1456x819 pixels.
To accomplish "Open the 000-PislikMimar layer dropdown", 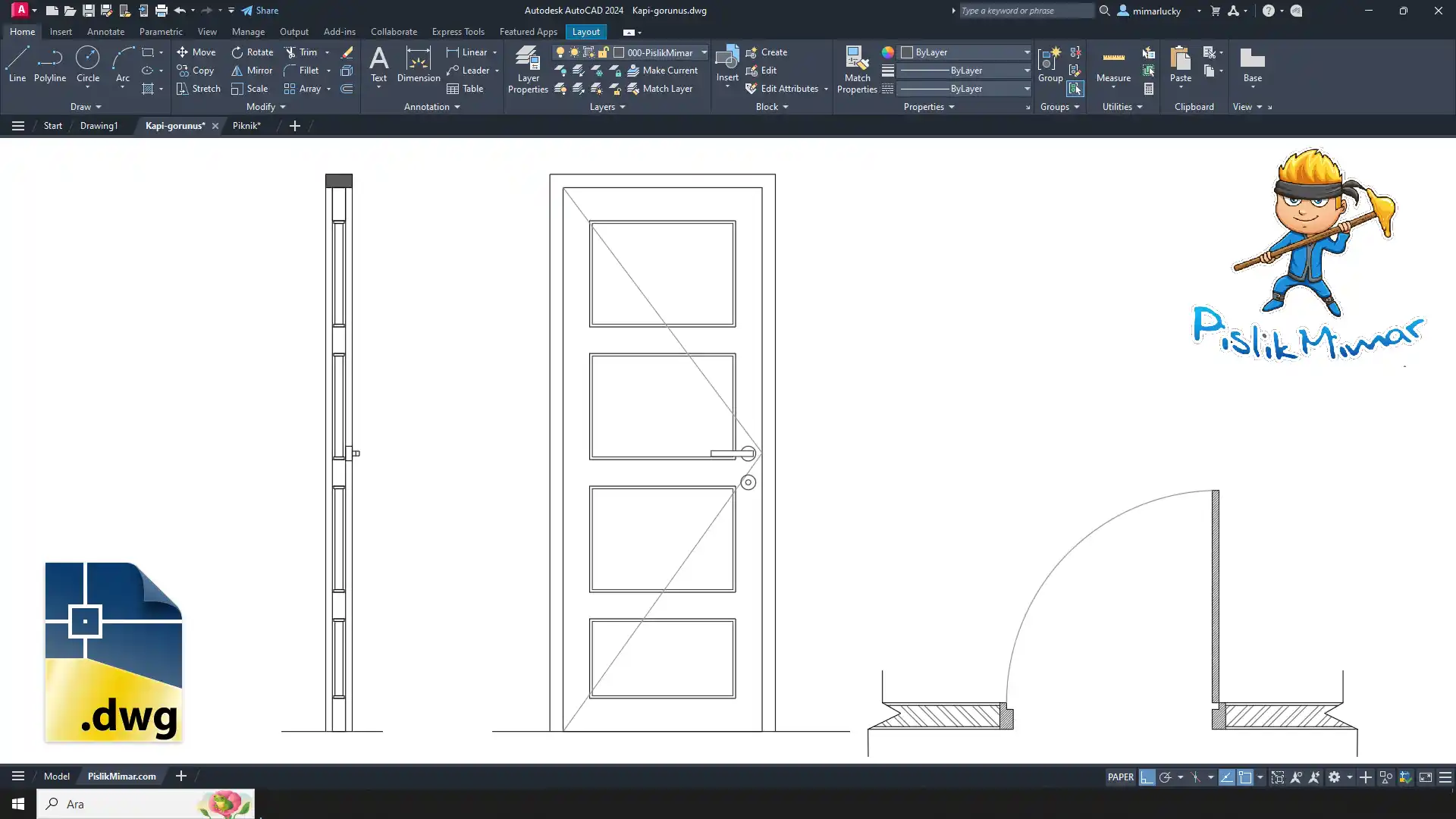I will click(703, 52).
